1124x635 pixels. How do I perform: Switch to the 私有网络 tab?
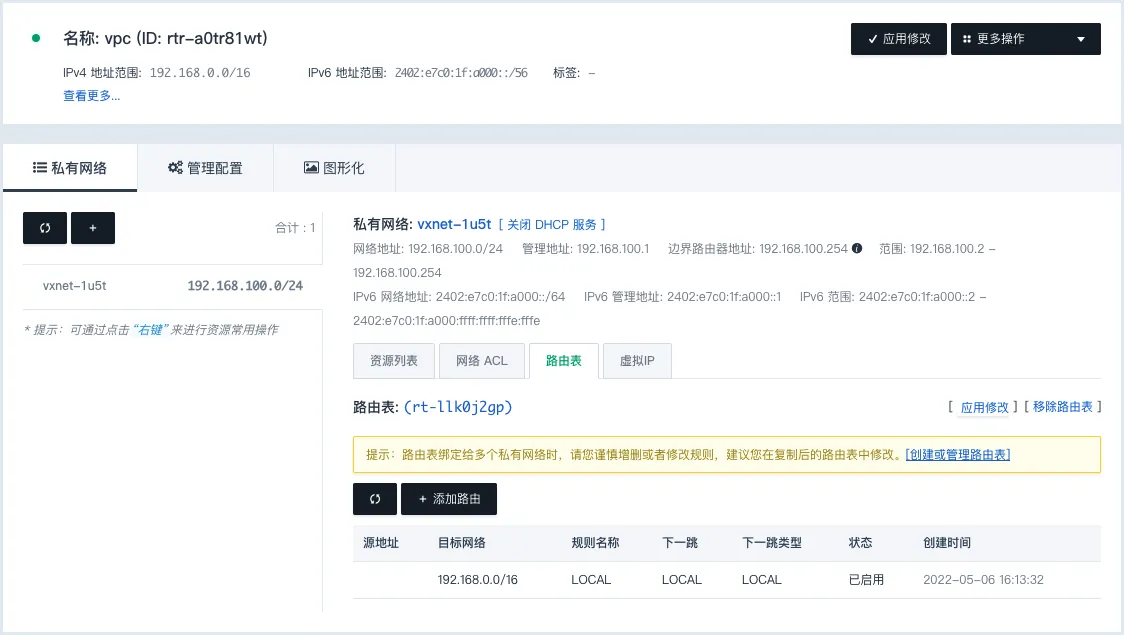pyautogui.click(x=70, y=168)
